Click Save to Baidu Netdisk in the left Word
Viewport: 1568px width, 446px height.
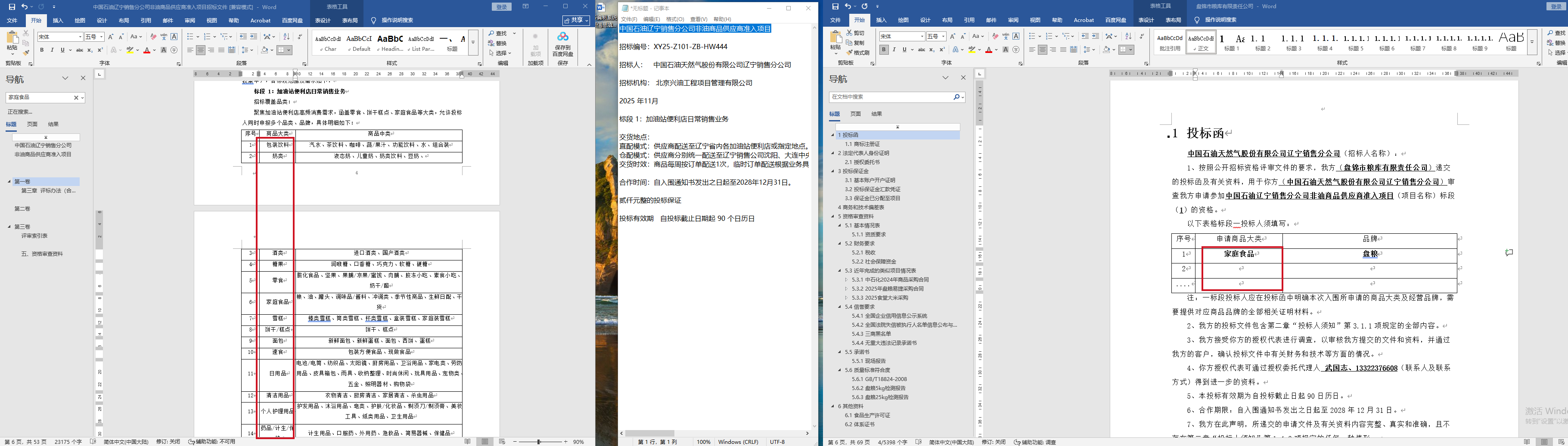point(562,45)
